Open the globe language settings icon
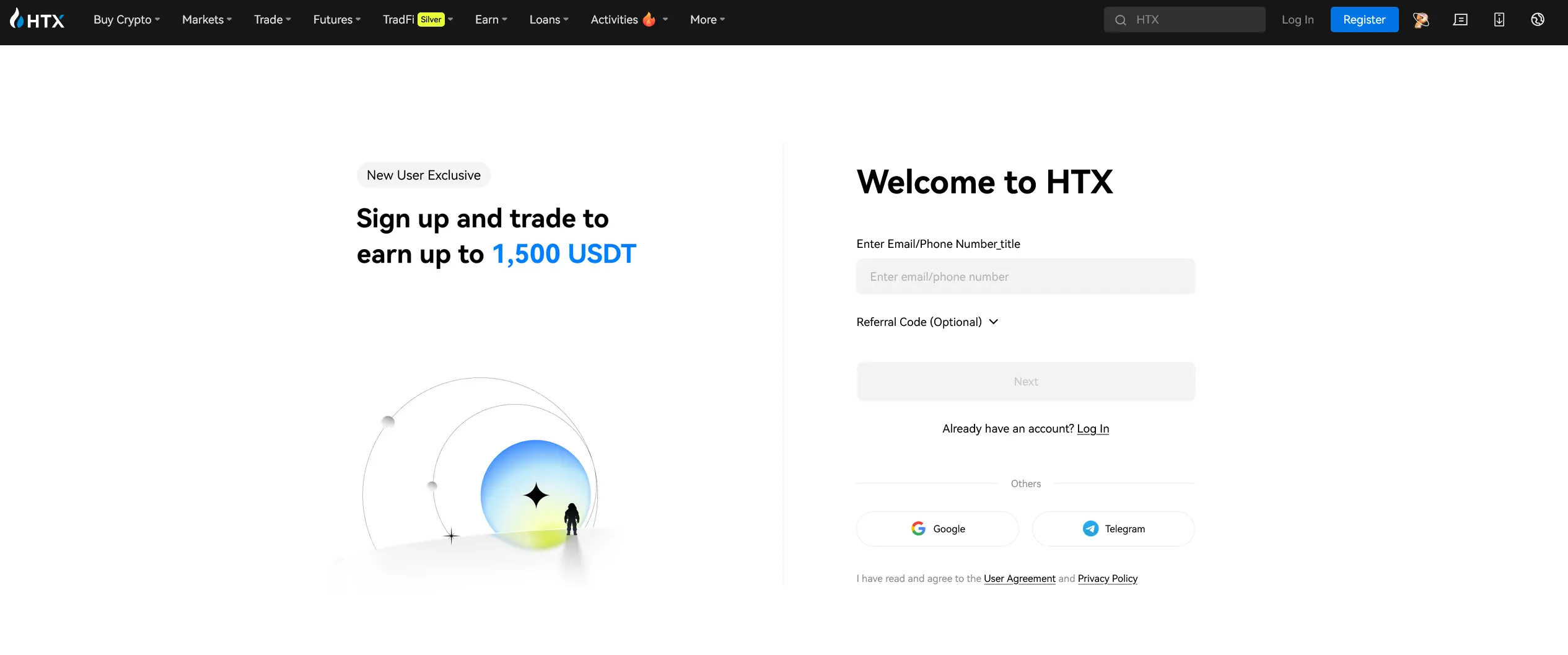Viewport: 1568px width, 655px height. point(1538,20)
